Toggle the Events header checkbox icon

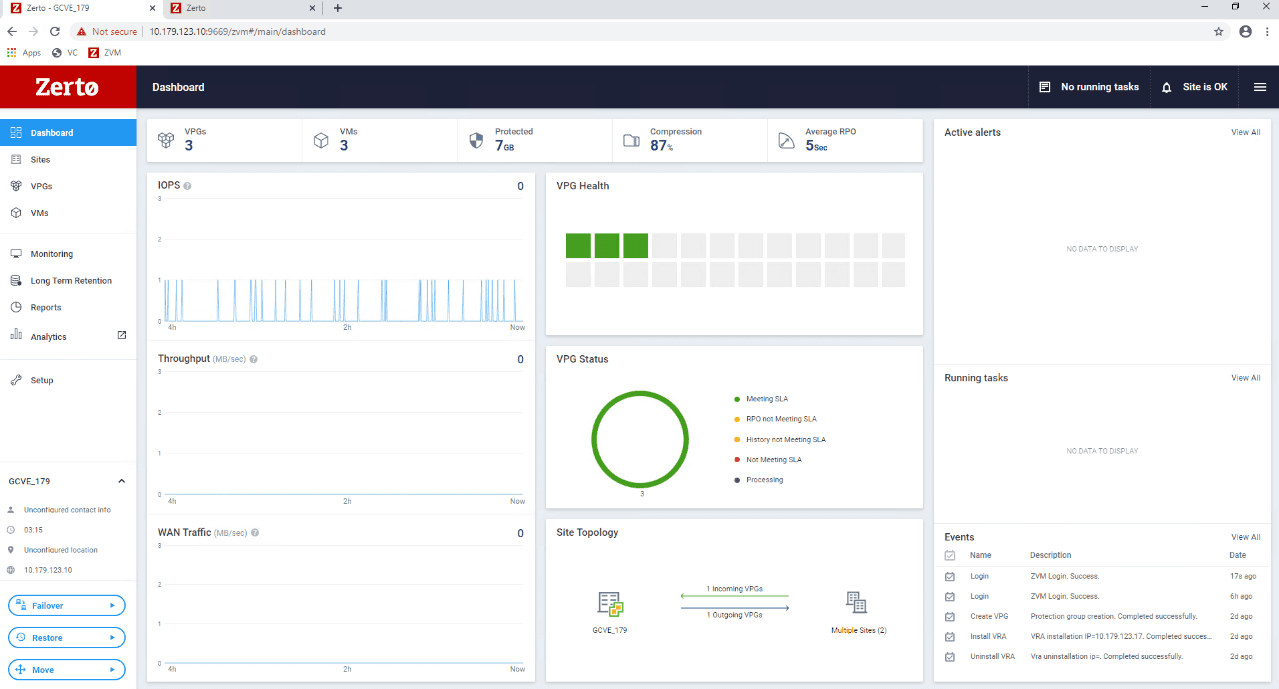coord(950,555)
